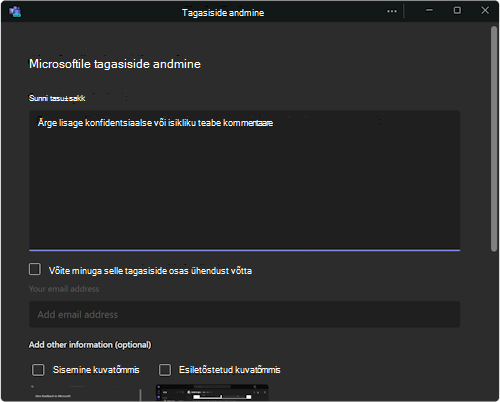Open the Sisemine kuvatõmmis screenshot thumbnail
The image size is (500, 402).
coord(85,393)
